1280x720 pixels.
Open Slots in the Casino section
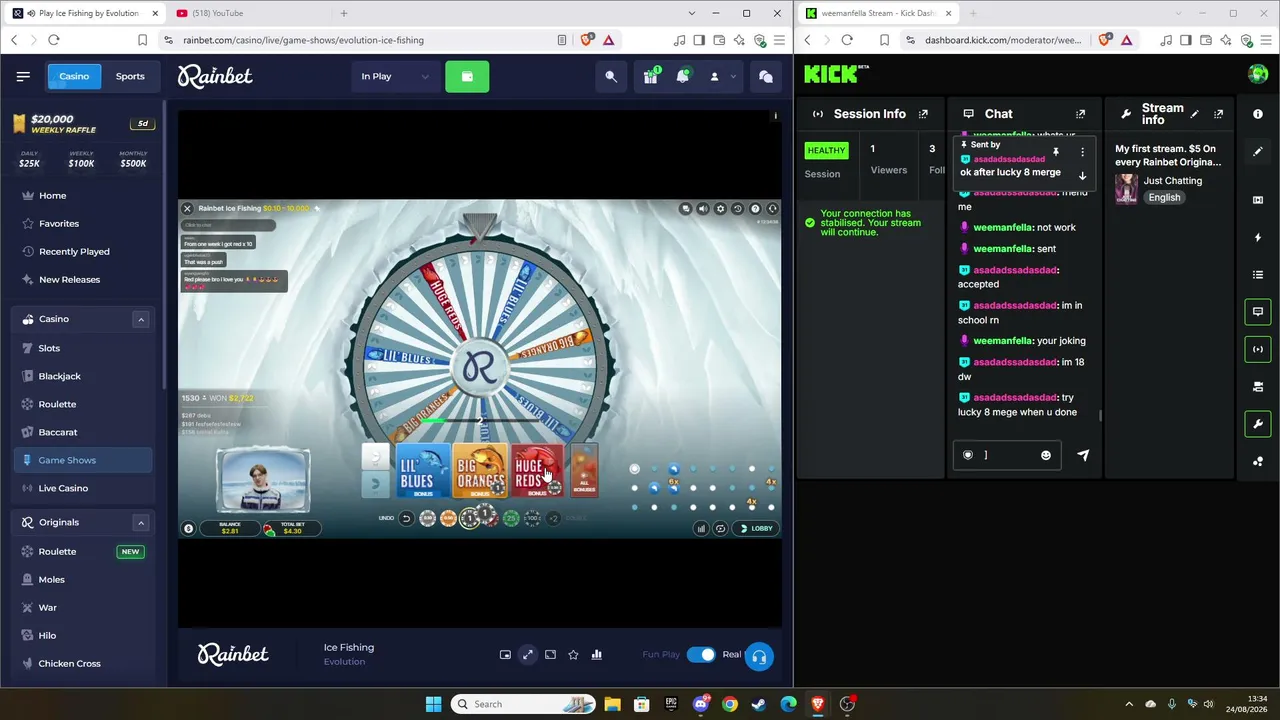coord(84,348)
